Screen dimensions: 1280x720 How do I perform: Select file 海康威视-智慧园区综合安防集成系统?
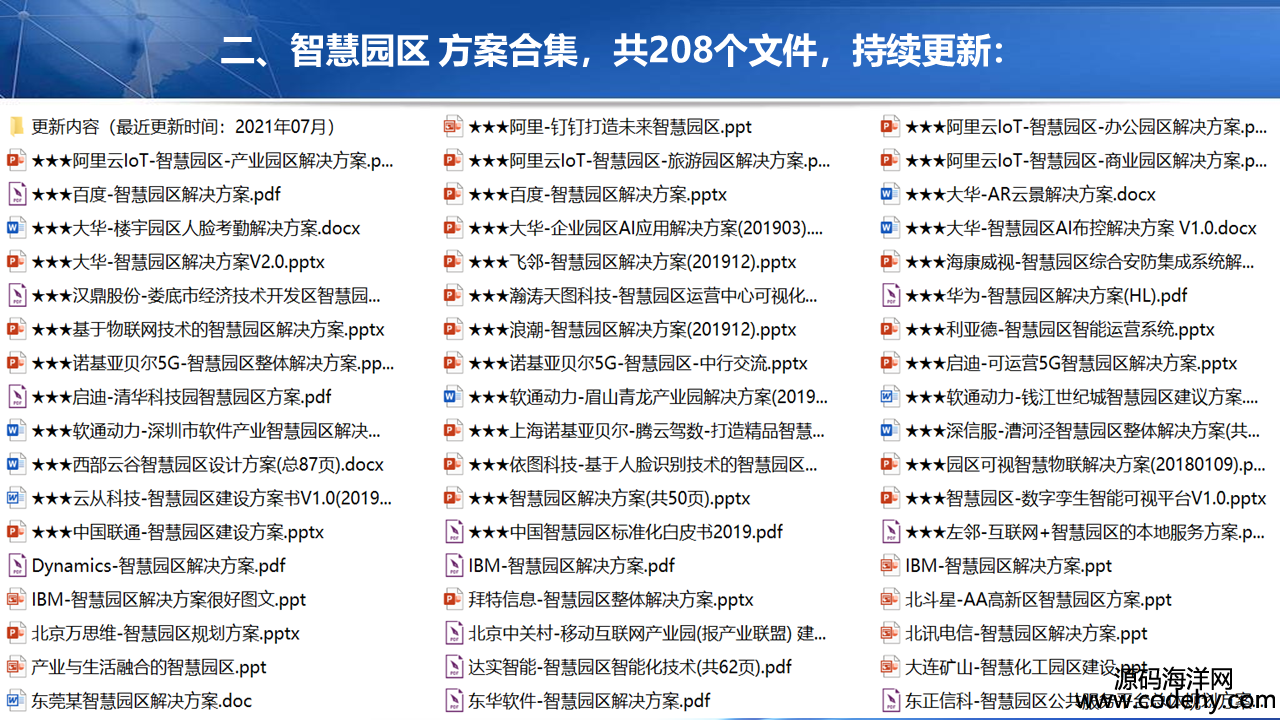click(1068, 262)
